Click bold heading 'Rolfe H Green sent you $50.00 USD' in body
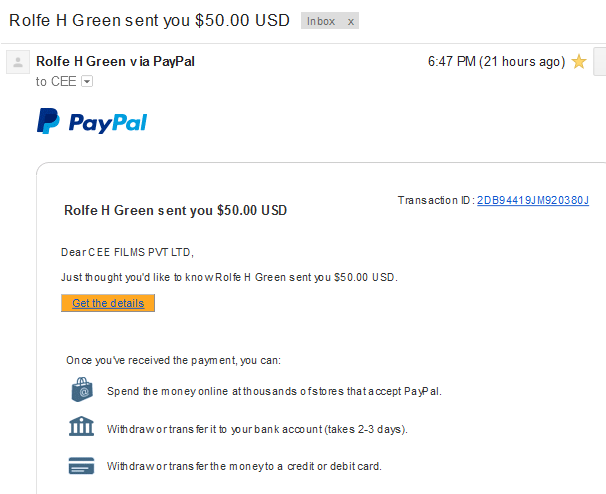Screen dimensions: 606x494 (175, 210)
